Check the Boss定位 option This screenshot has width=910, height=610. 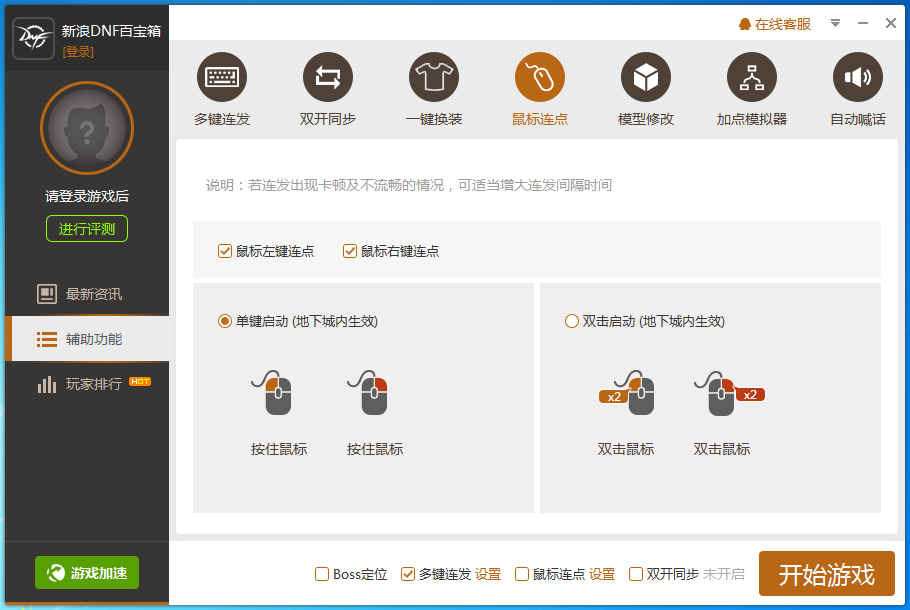(x=322, y=573)
